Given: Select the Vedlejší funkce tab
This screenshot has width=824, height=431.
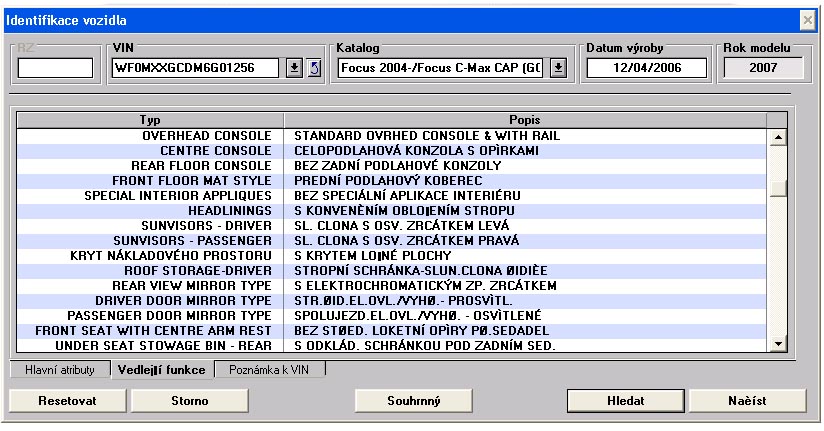Looking at the screenshot, I should click(160, 370).
